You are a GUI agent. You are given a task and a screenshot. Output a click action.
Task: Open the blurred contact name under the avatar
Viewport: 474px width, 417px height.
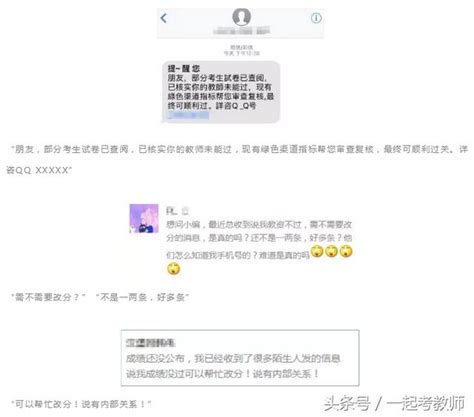tap(241, 32)
